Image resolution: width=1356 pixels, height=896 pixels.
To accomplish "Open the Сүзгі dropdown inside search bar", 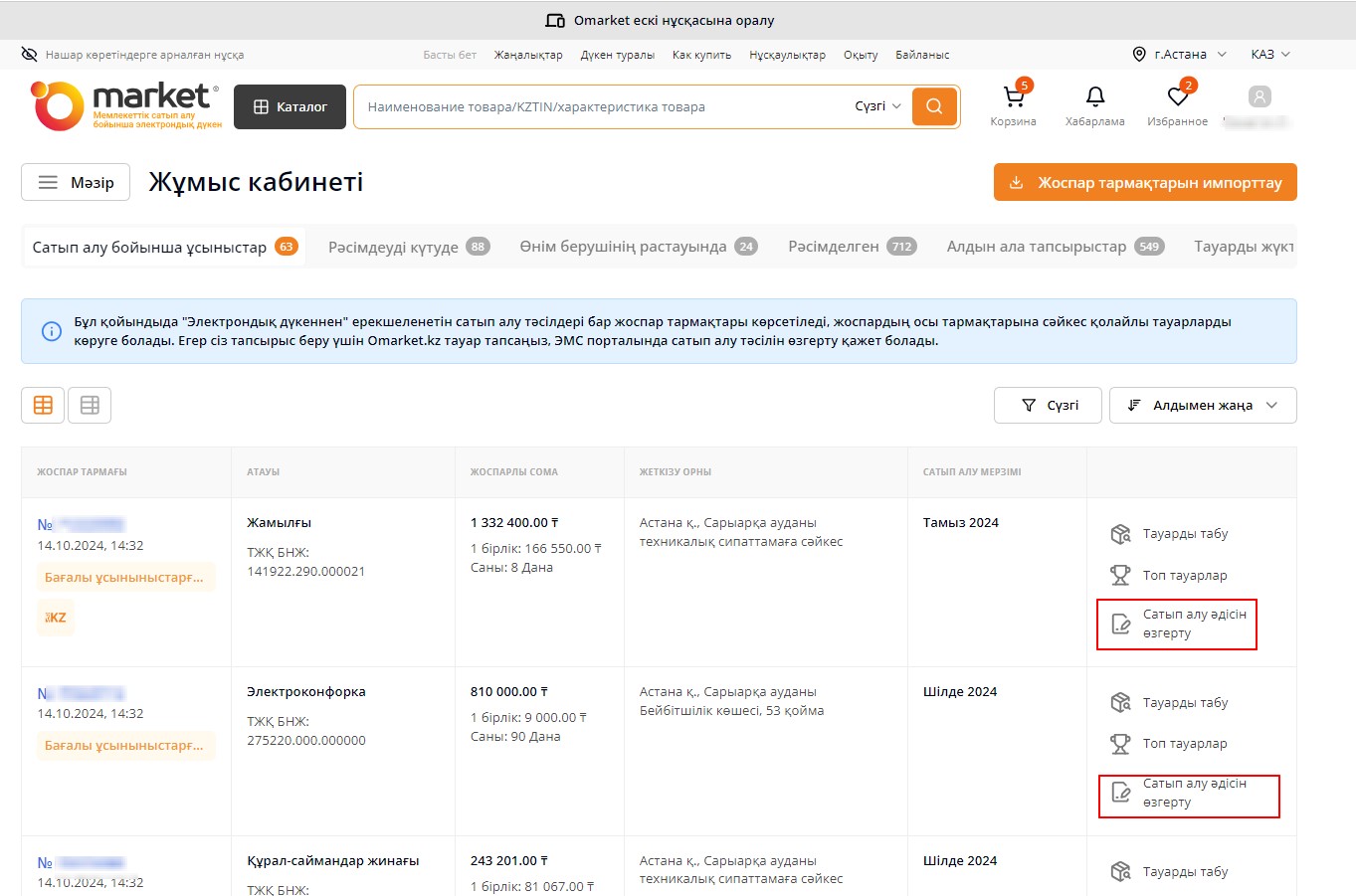I will [x=877, y=106].
